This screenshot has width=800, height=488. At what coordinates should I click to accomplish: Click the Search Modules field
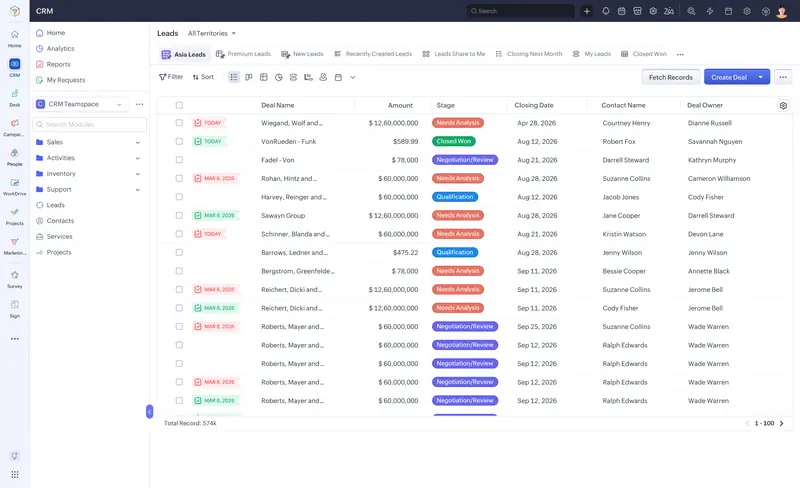pyautogui.click(x=90, y=125)
